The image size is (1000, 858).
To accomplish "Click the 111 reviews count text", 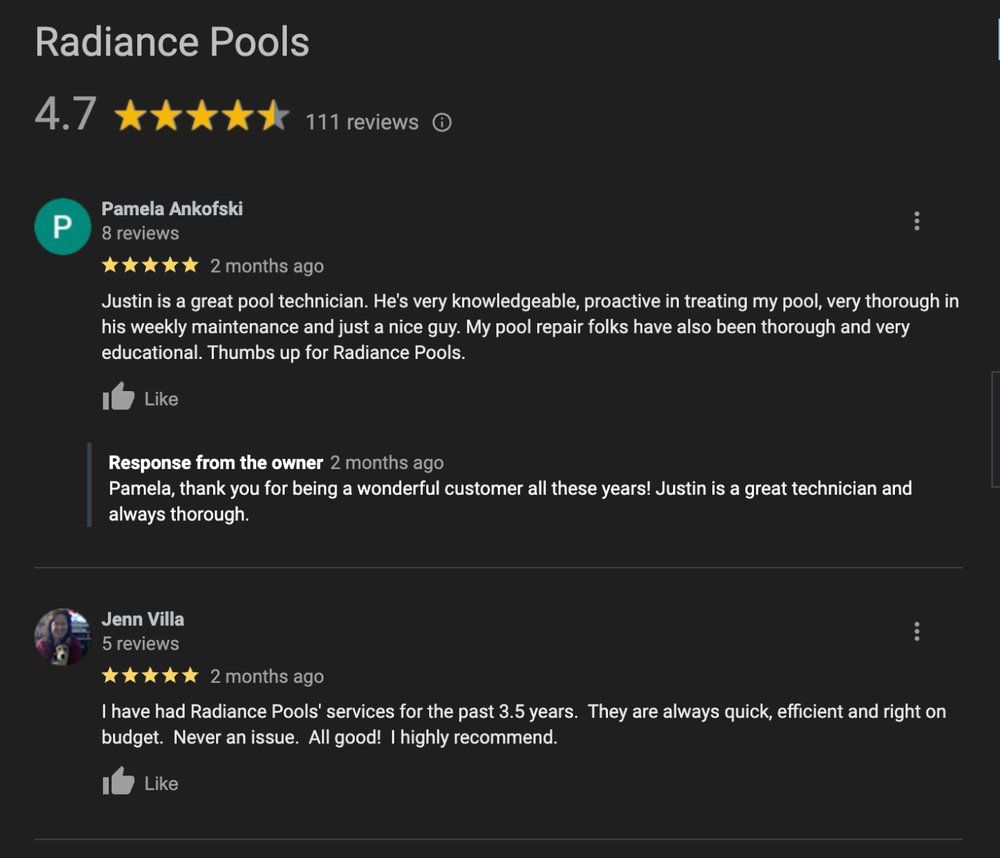I will (362, 122).
